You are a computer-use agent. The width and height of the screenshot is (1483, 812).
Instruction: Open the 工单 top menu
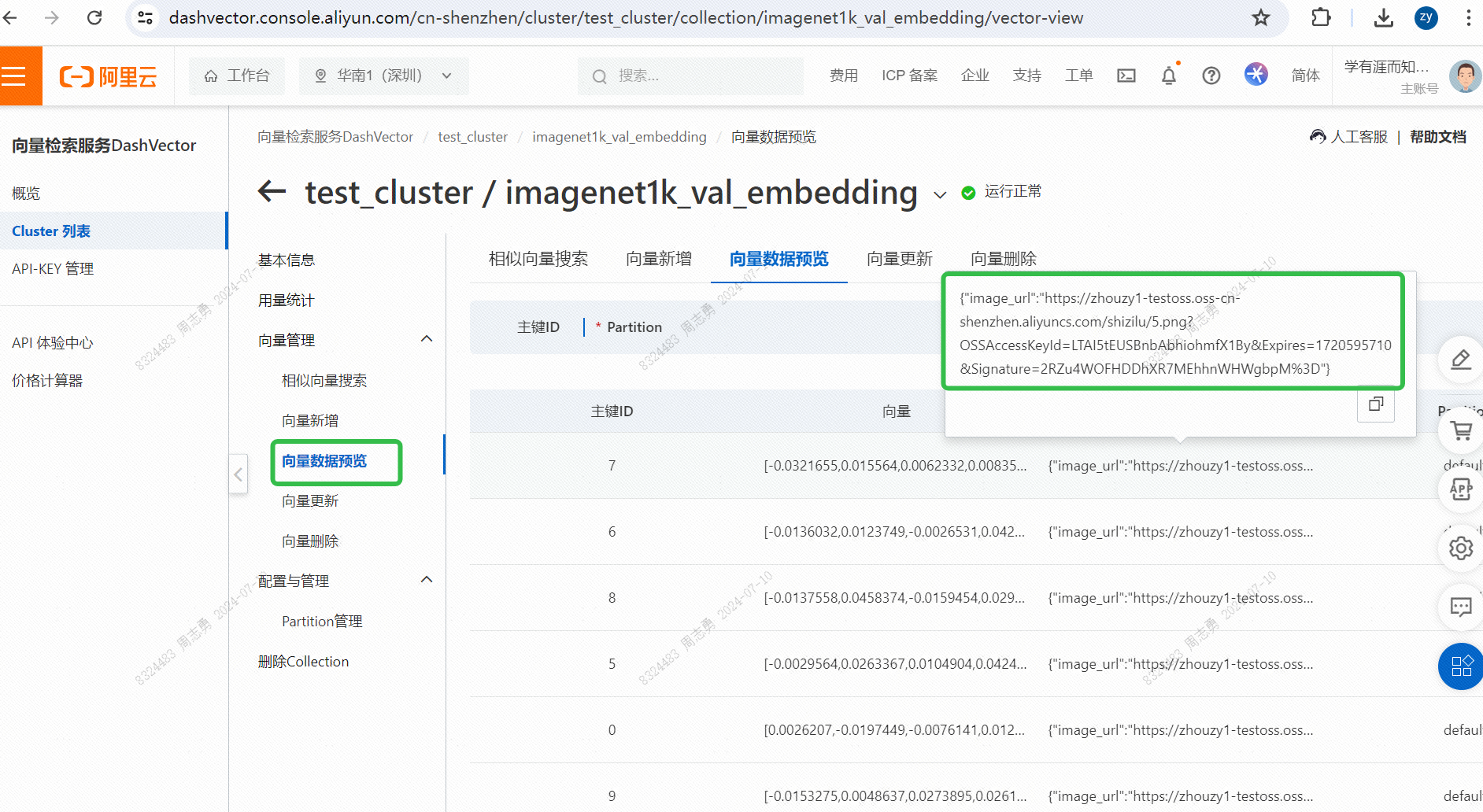tap(1079, 76)
